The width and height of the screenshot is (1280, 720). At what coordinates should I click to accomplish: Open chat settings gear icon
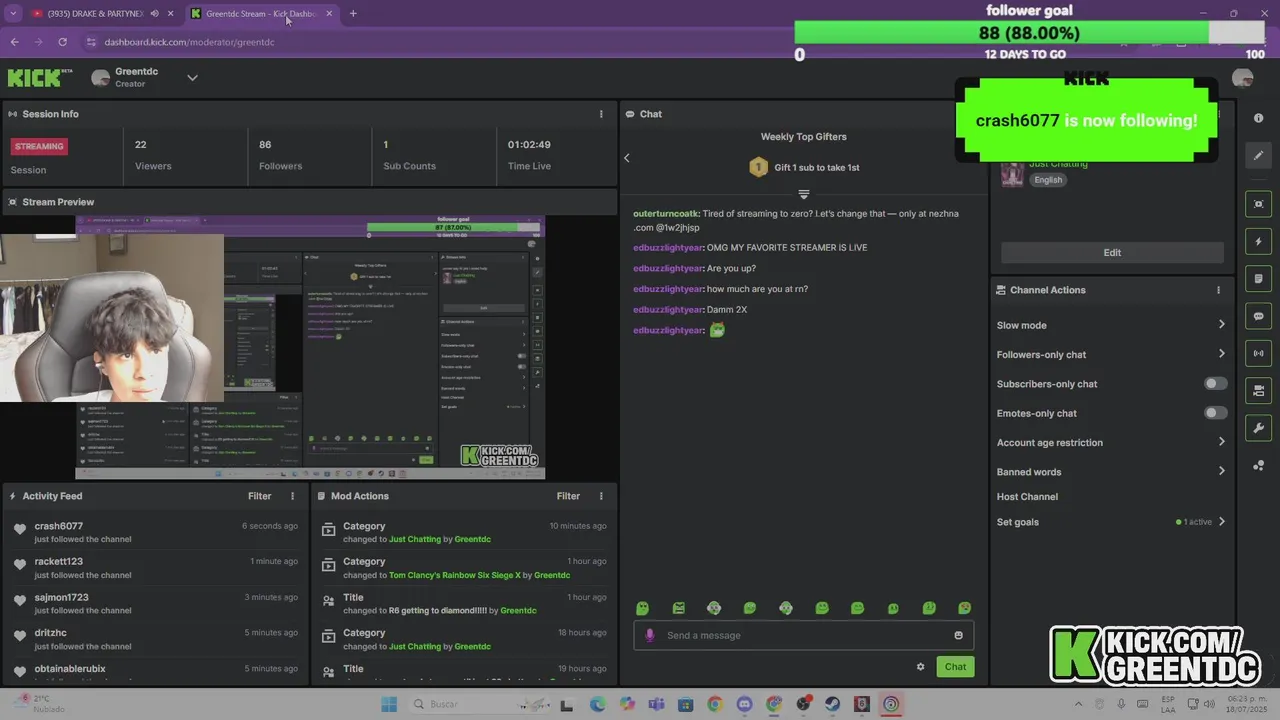point(921,667)
